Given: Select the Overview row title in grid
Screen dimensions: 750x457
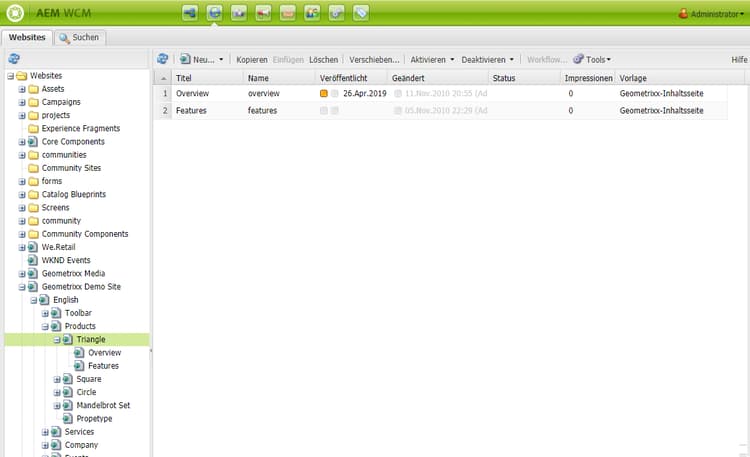Looking at the screenshot, I should (x=192, y=93).
